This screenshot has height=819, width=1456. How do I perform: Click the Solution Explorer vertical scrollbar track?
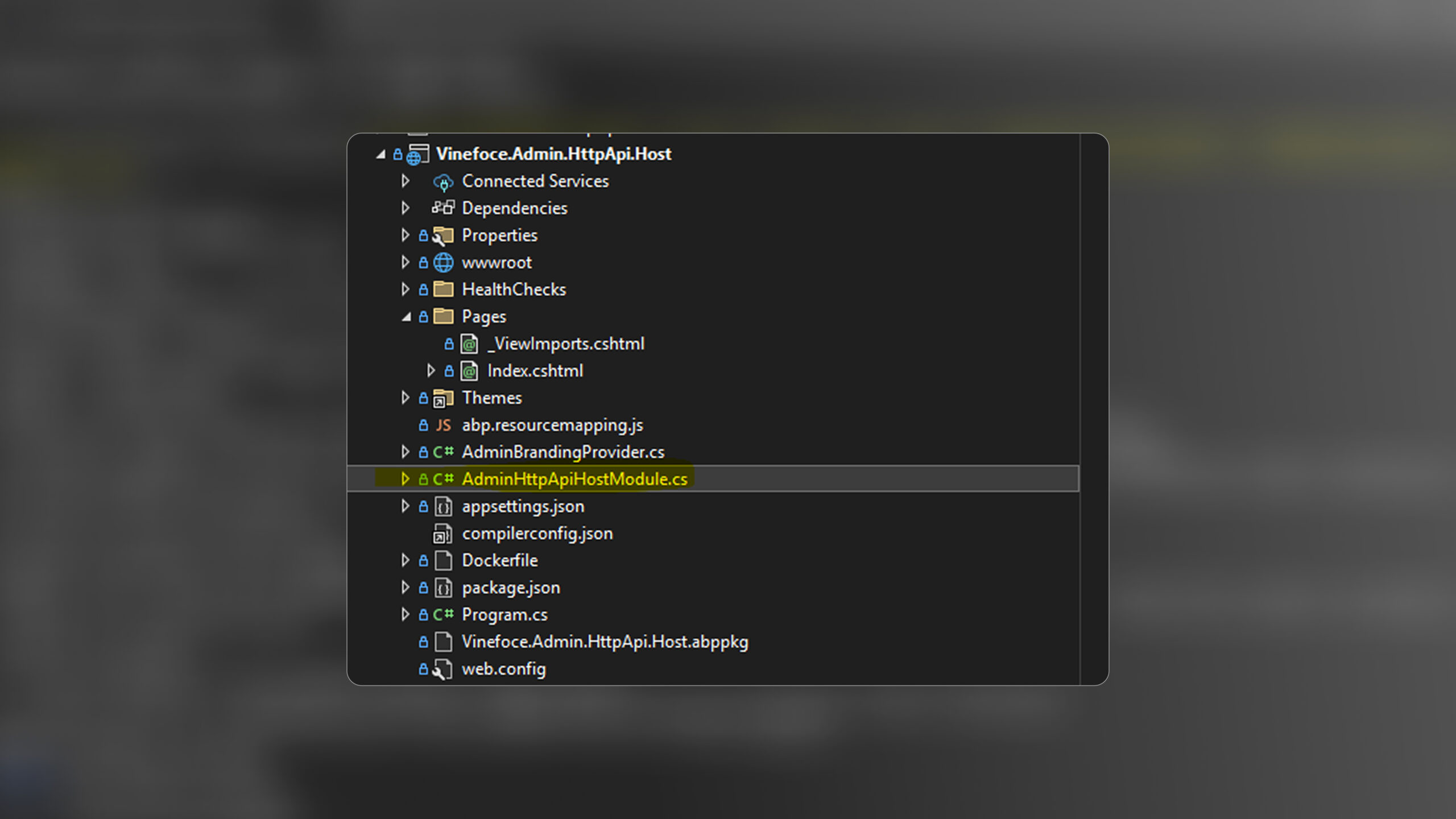coord(1094,409)
